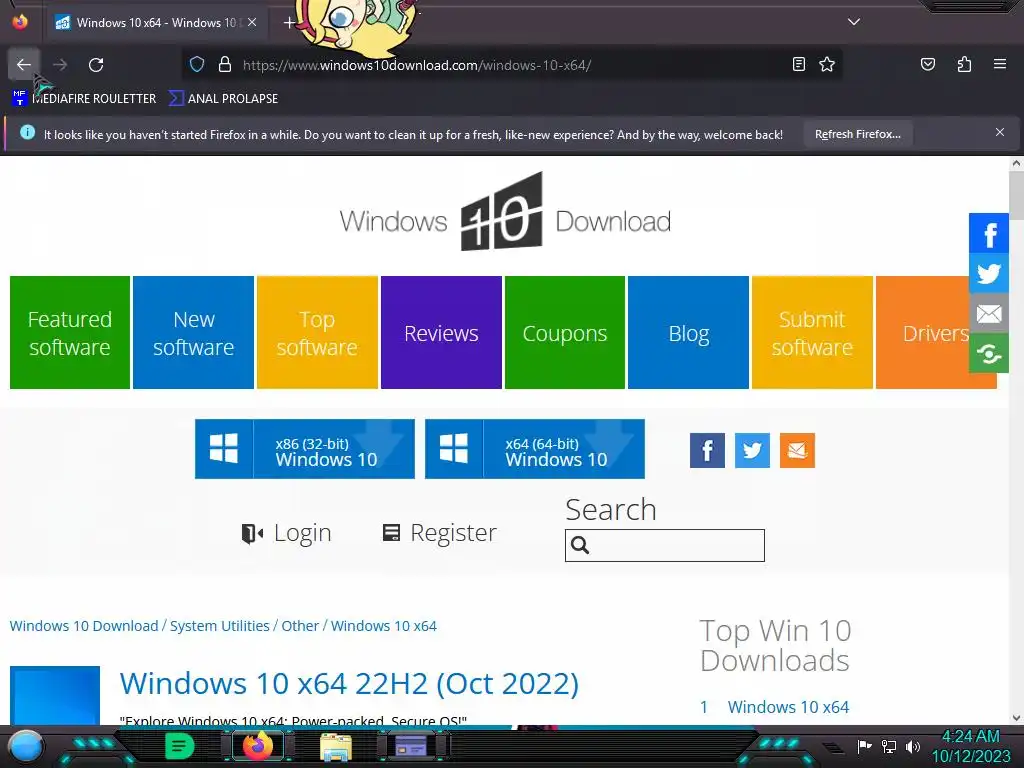Open a new tab with plus button

(x=289, y=23)
